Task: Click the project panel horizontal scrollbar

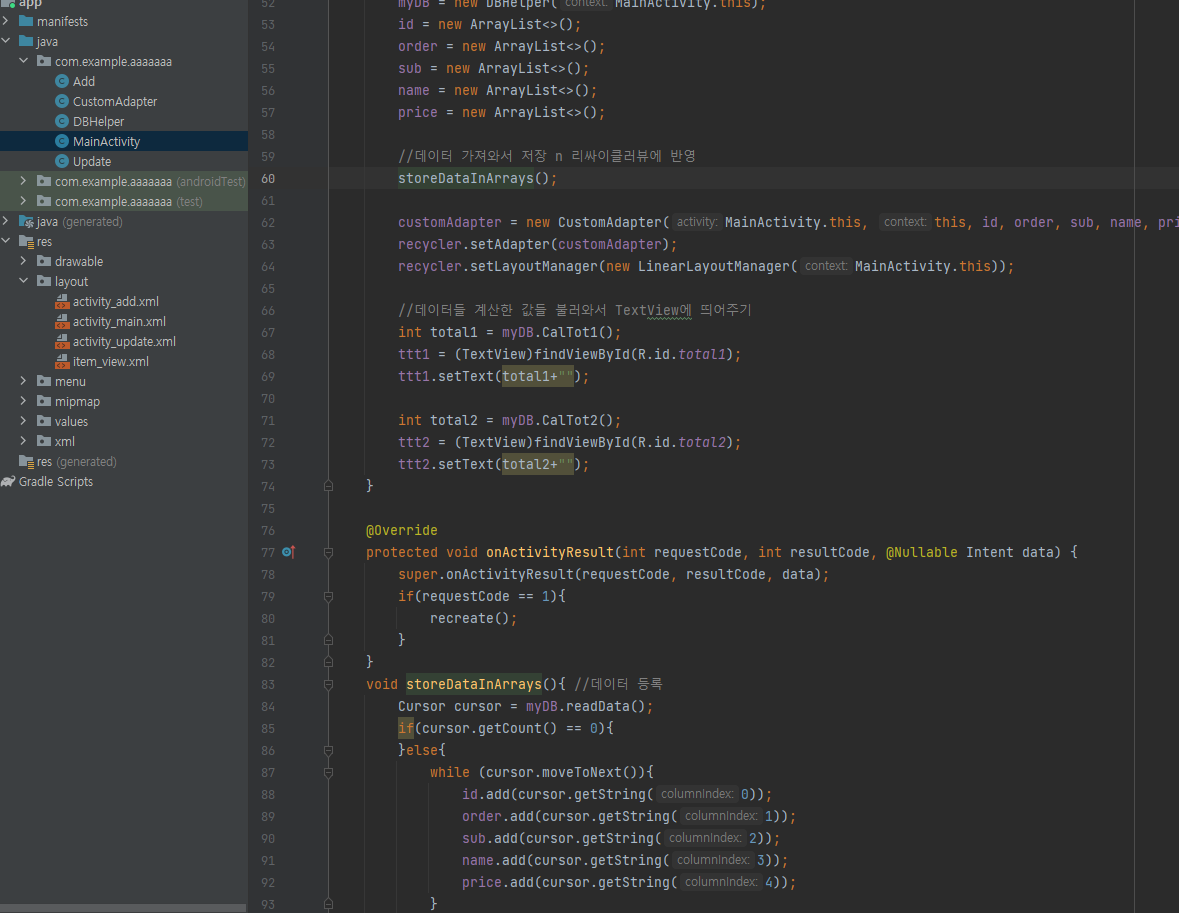Action: (123, 908)
